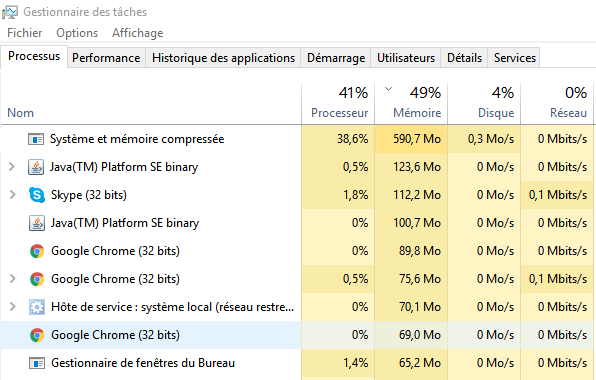Click the Skype icon
The width and height of the screenshot is (596, 380).
point(37,195)
